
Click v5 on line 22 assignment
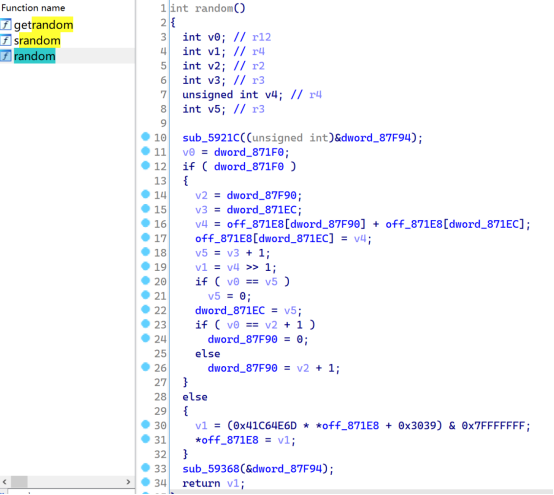290,311
